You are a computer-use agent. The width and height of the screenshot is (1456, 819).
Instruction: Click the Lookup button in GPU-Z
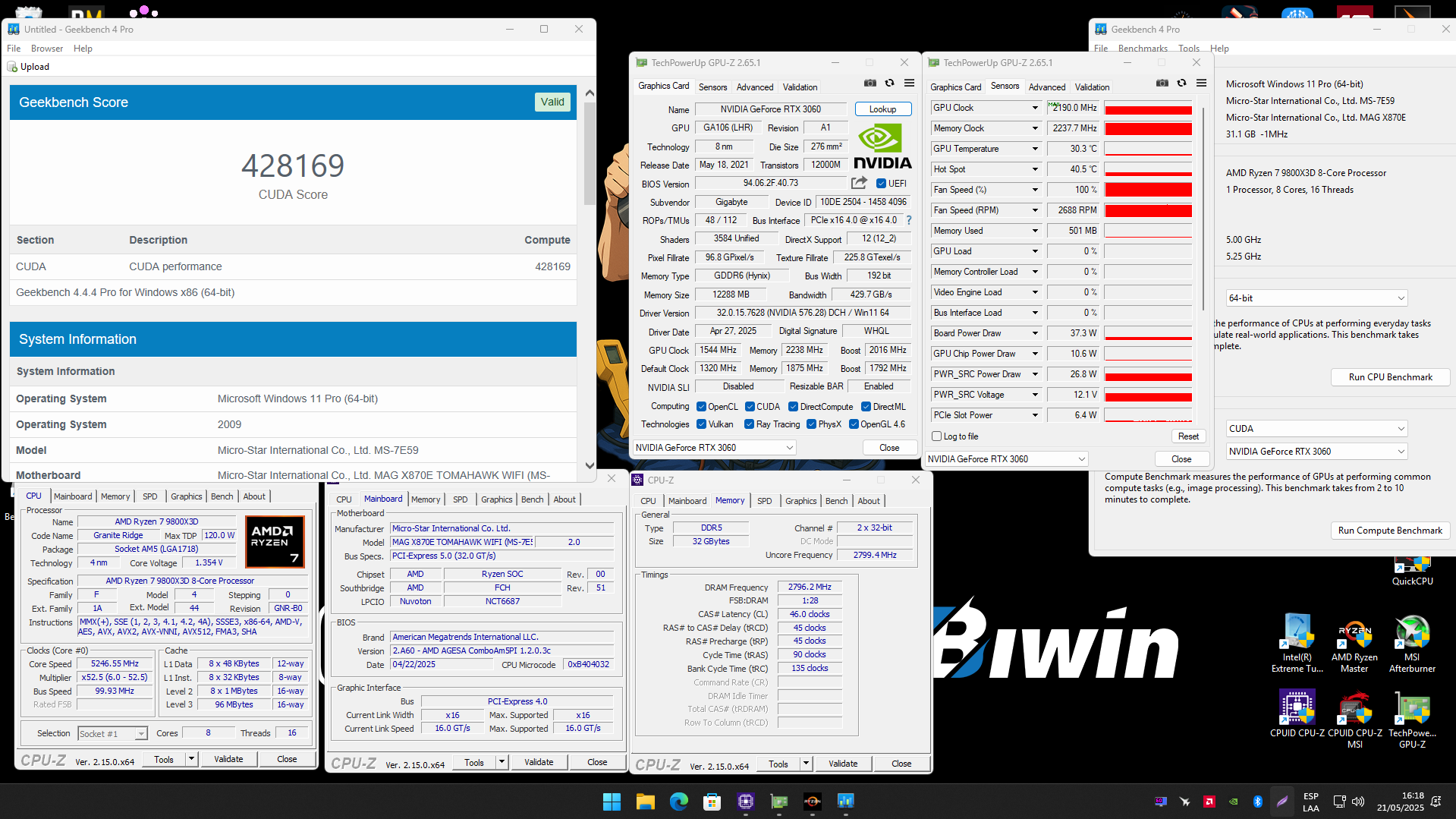(x=882, y=109)
